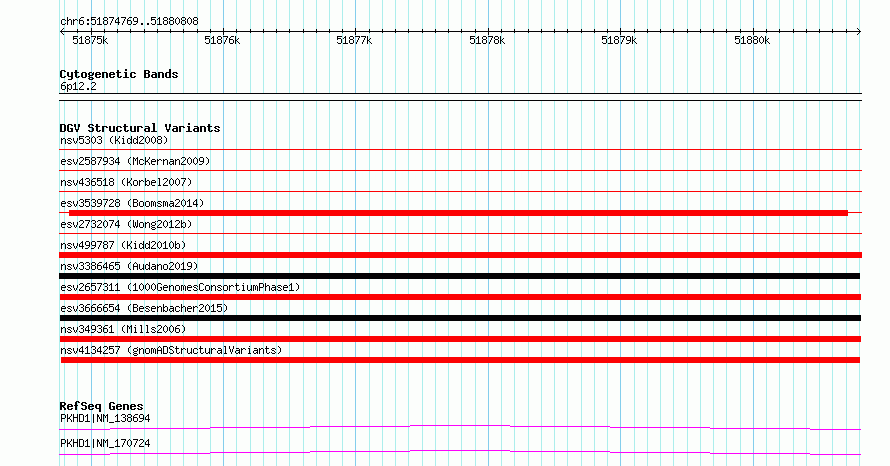
Task: Open variant nsv499787 (Kidd2010b)
Action: point(123,245)
